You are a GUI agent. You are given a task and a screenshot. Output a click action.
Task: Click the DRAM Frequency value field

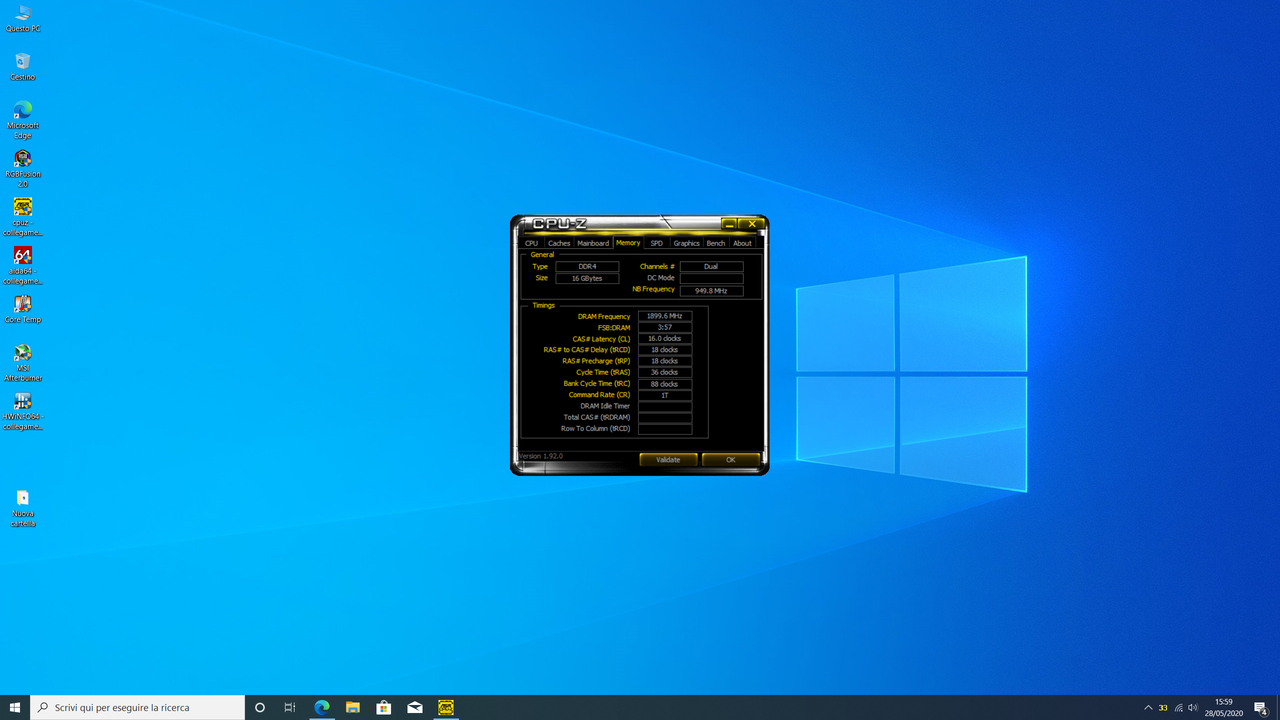coord(664,315)
